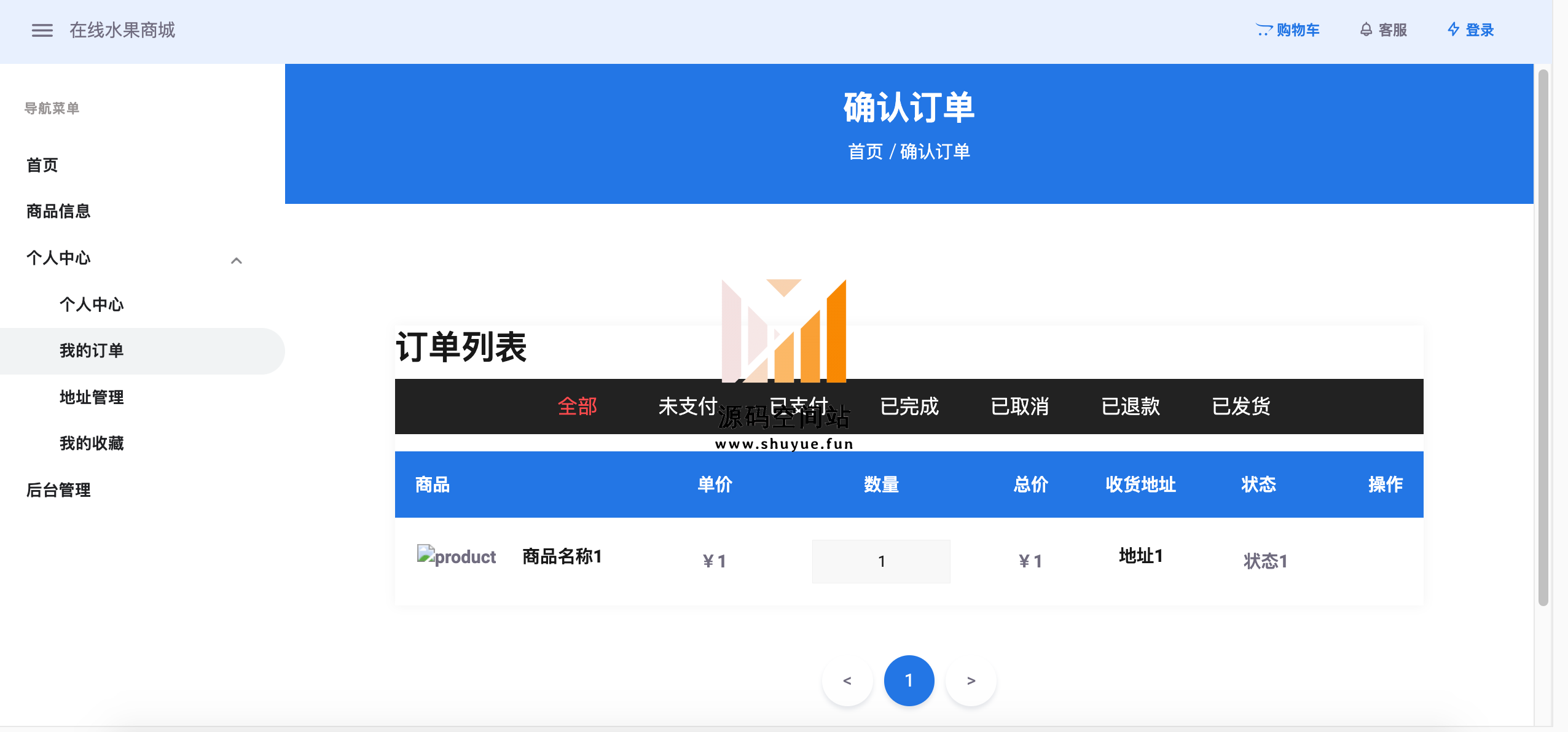Click the hamburger menu icon
Image resolution: width=1568 pixels, height=732 pixels.
pyautogui.click(x=42, y=30)
